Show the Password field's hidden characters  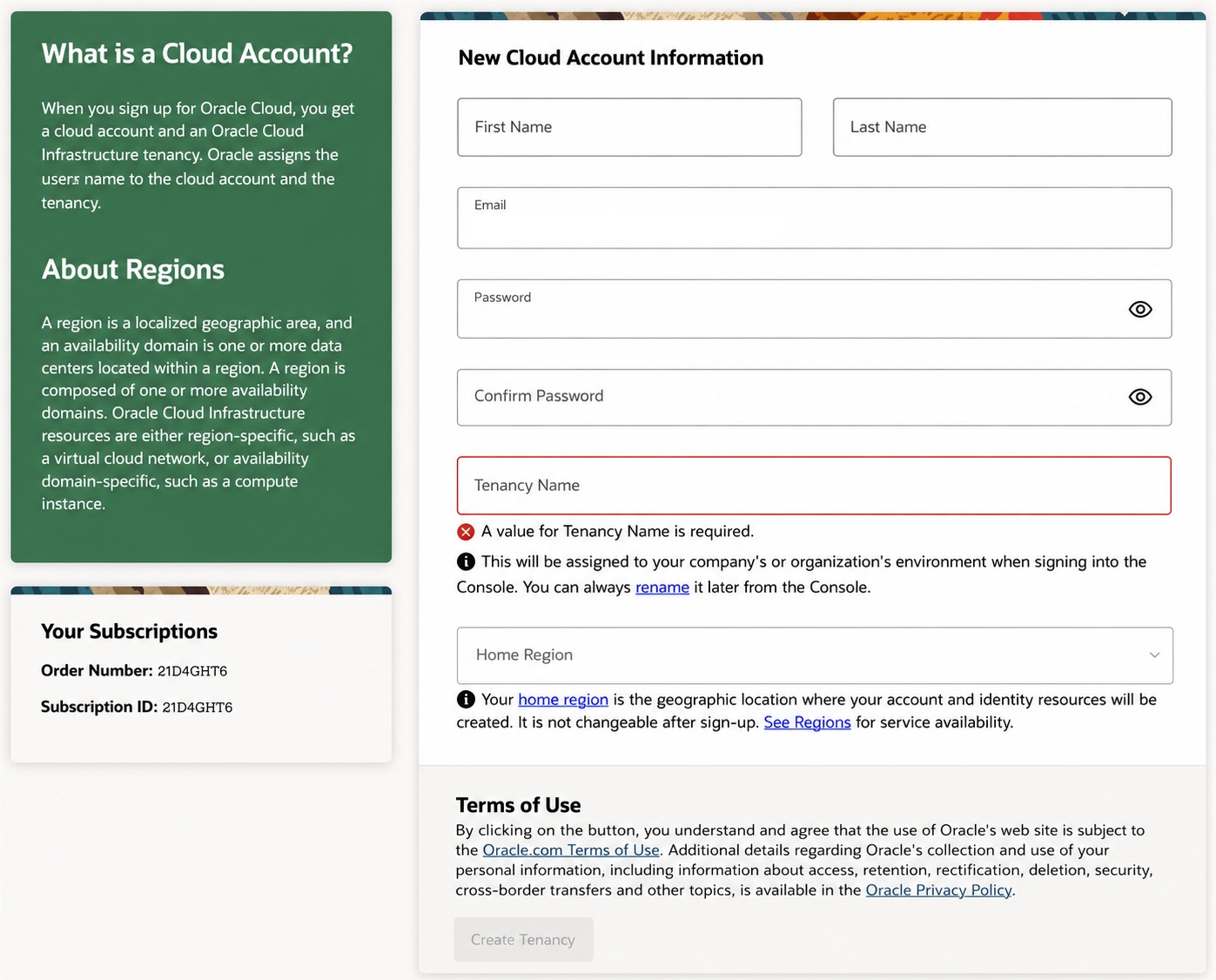tap(1139, 310)
